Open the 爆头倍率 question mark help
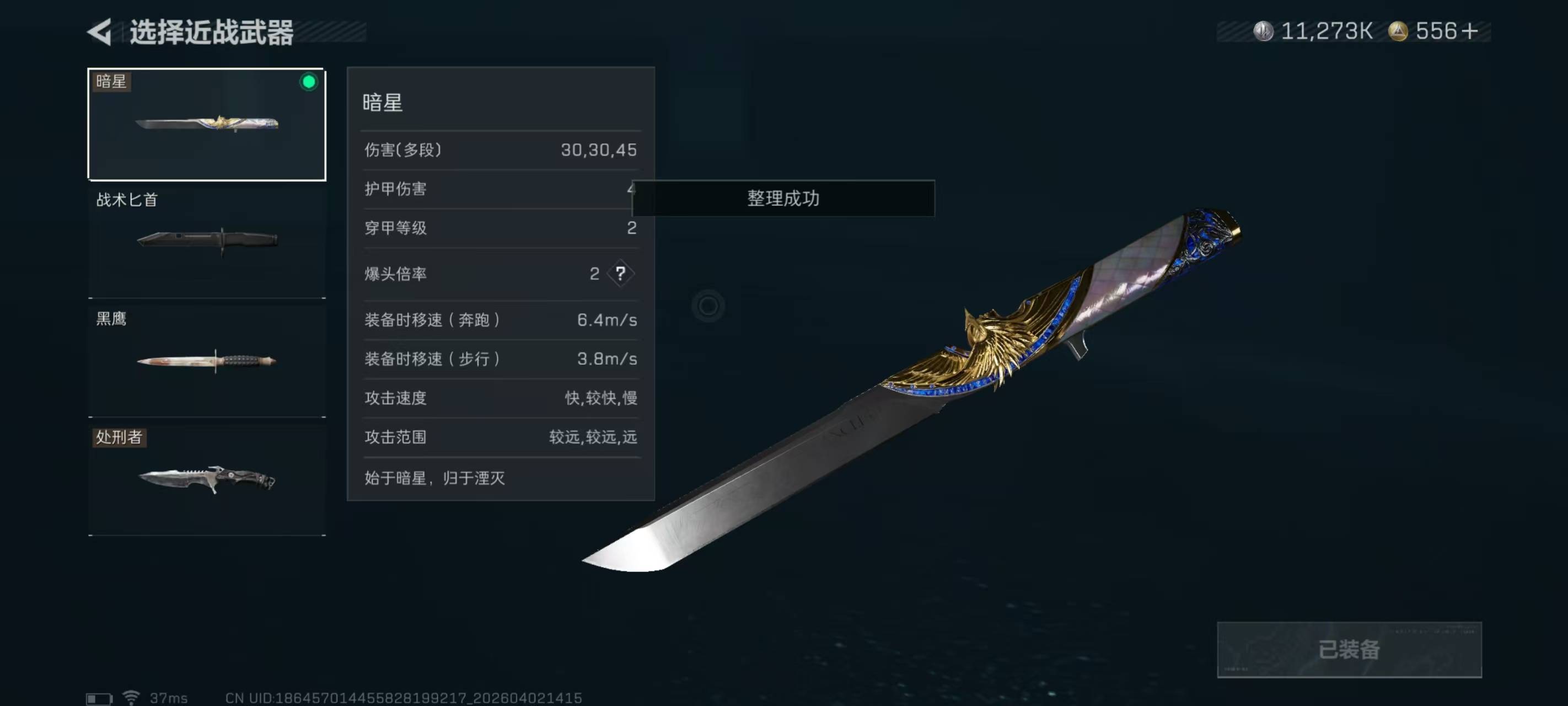Viewport: 1568px width, 706px height. click(x=620, y=274)
